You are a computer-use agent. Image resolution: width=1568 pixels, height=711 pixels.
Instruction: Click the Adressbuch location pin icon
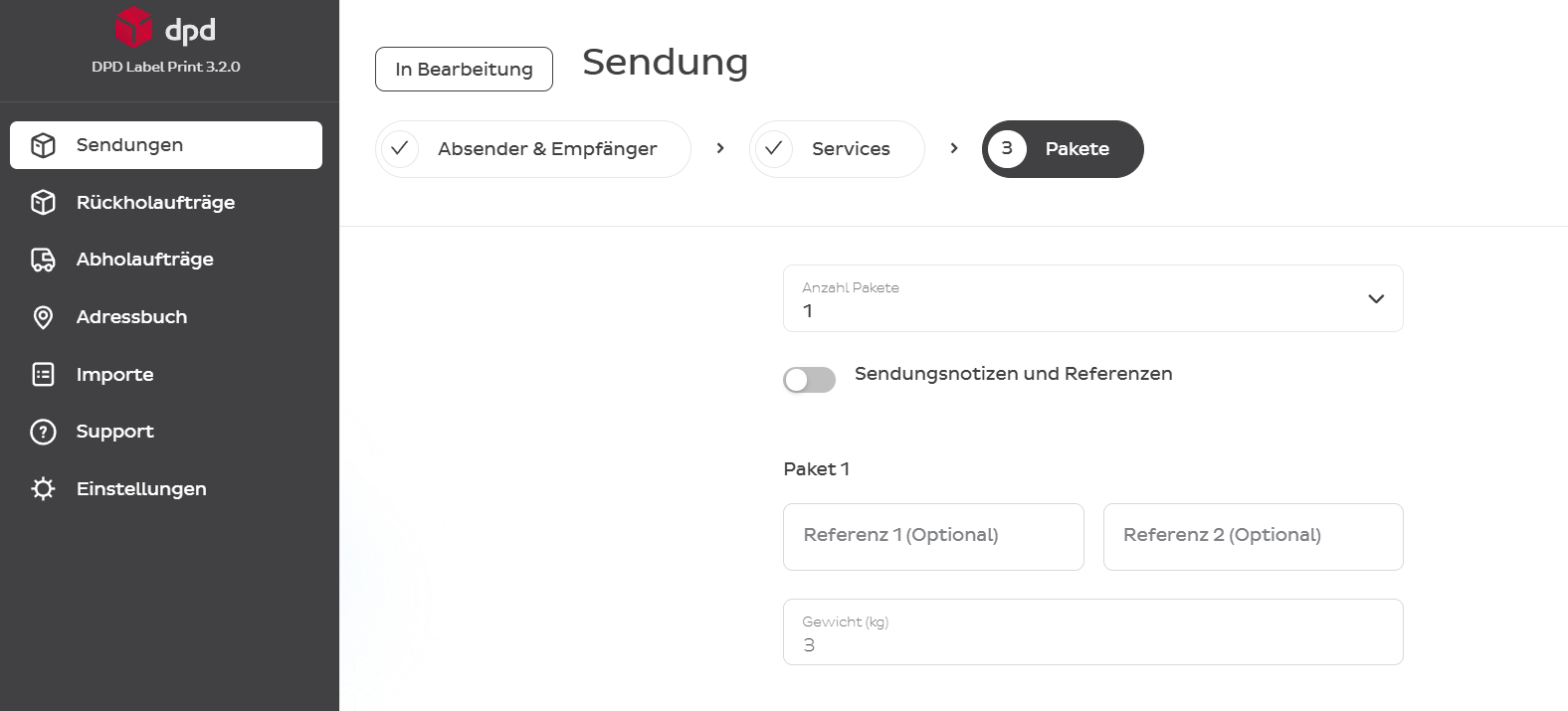pyautogui.click(x=43, y=317)
